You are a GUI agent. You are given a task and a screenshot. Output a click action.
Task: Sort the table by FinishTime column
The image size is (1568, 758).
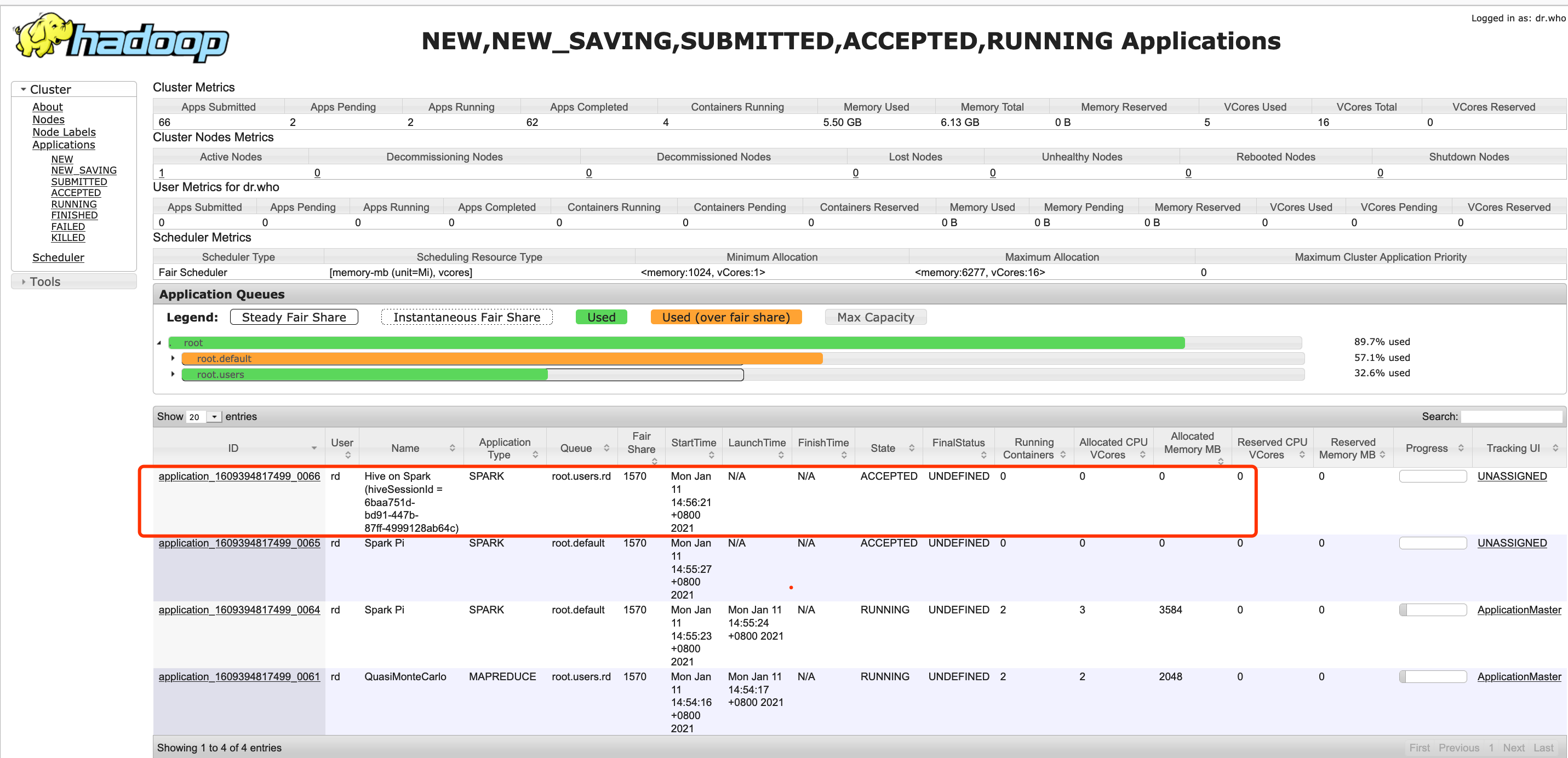823,448
